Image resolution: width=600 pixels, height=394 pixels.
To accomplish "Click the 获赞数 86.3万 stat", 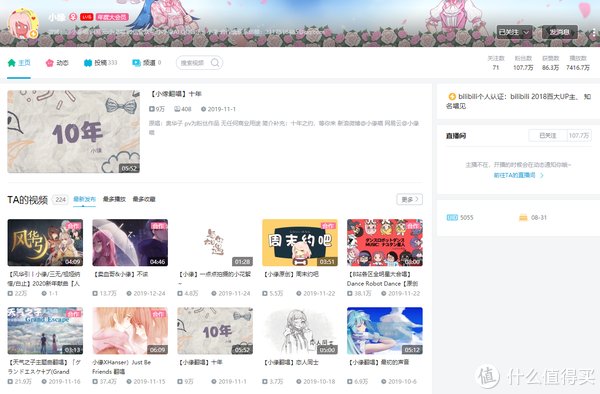I will click(551, 63).
